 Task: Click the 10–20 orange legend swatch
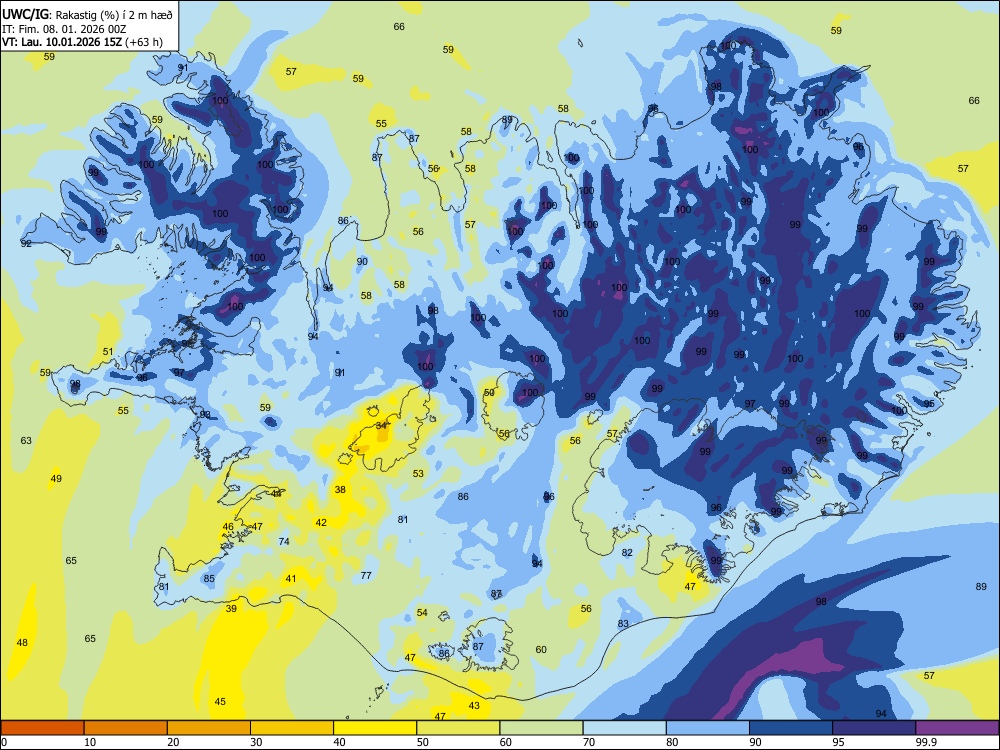coord(126,728)
